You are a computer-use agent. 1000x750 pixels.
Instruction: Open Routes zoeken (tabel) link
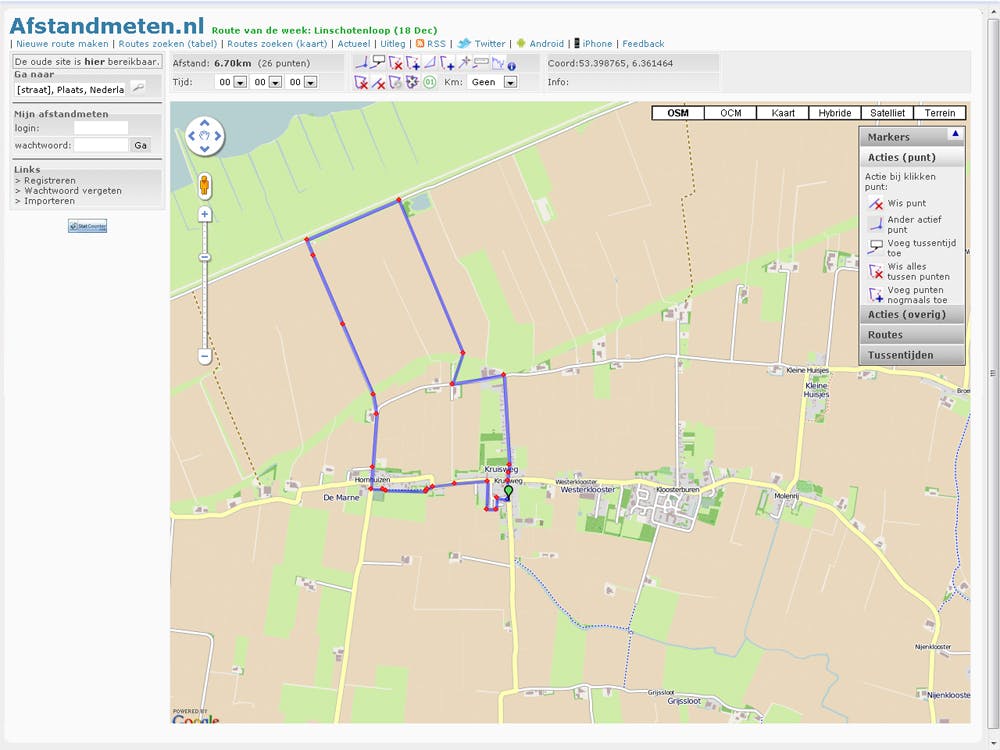click(x=168, y=44)
